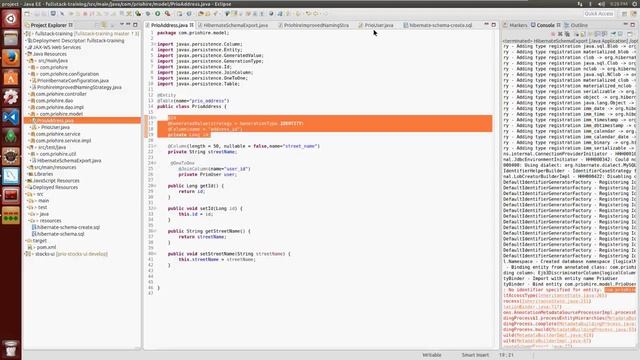Viewport: 640px width, 360px height.
Task: Fold the street_name column field at line 21
Action: [155, 146]
